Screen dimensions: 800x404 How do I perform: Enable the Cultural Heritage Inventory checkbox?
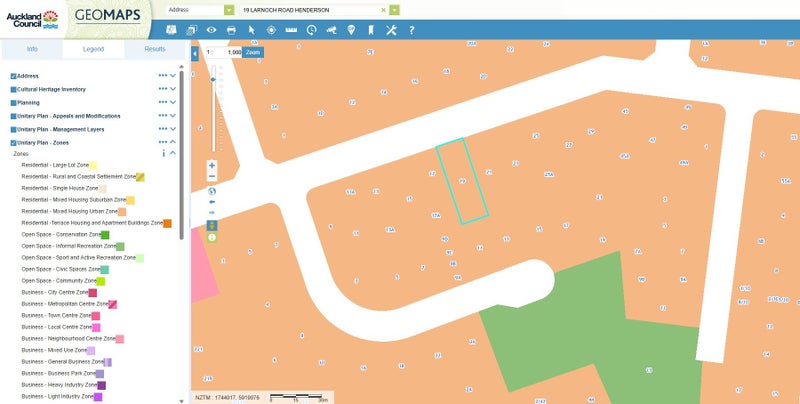tap(14, 89)
